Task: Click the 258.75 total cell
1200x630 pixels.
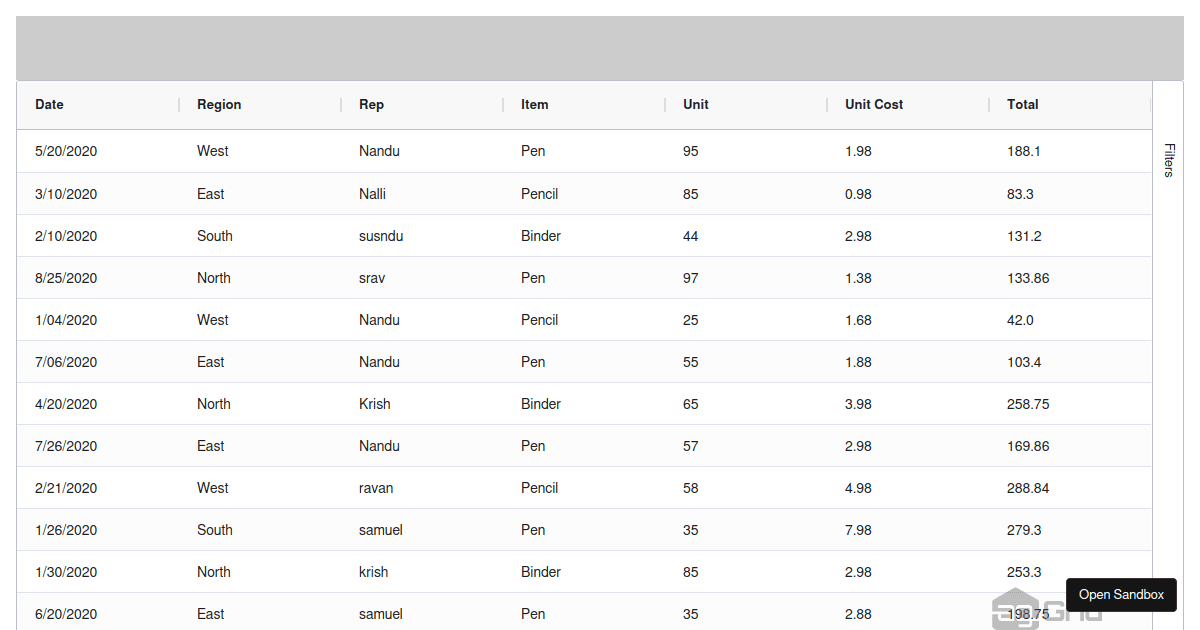Action: (1028, 404)
